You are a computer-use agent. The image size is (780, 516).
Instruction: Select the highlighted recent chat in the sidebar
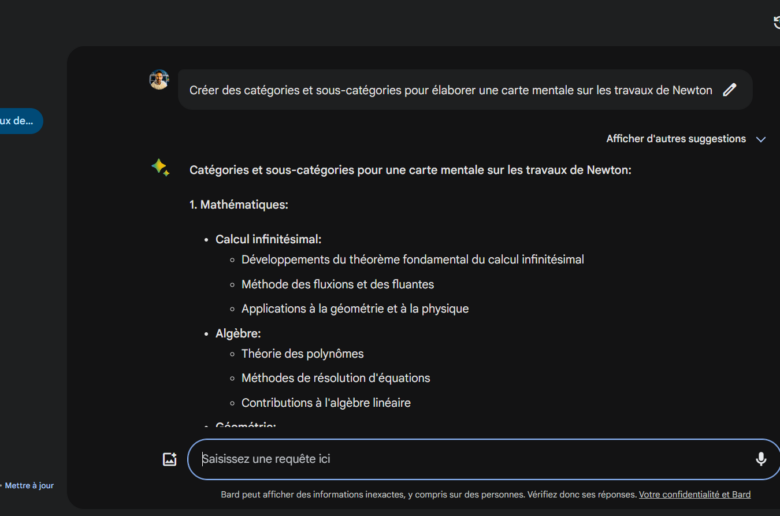tap(18, 121)
